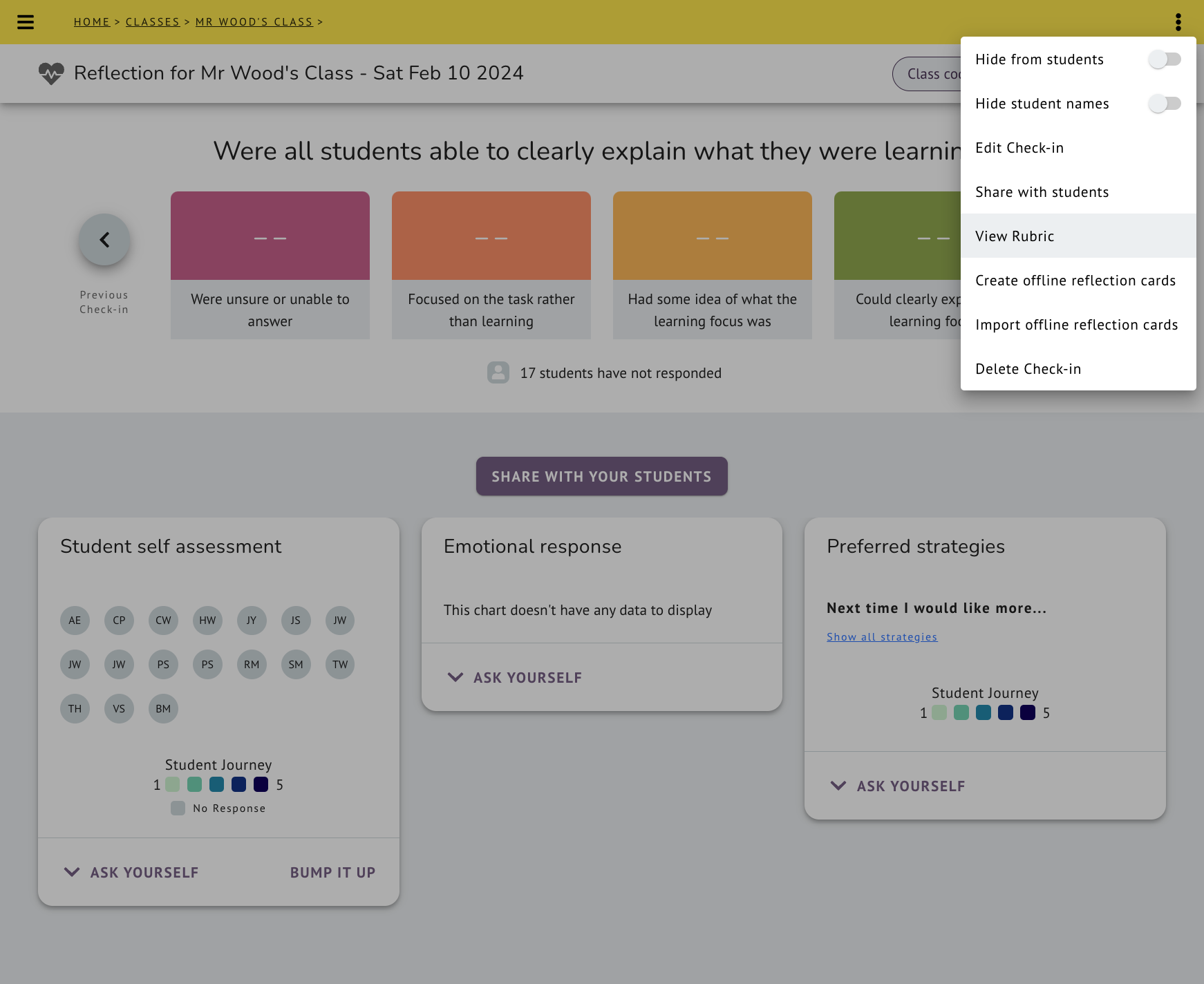Select student avatar AE
The image size is (1204, 984).
(75, 621)
